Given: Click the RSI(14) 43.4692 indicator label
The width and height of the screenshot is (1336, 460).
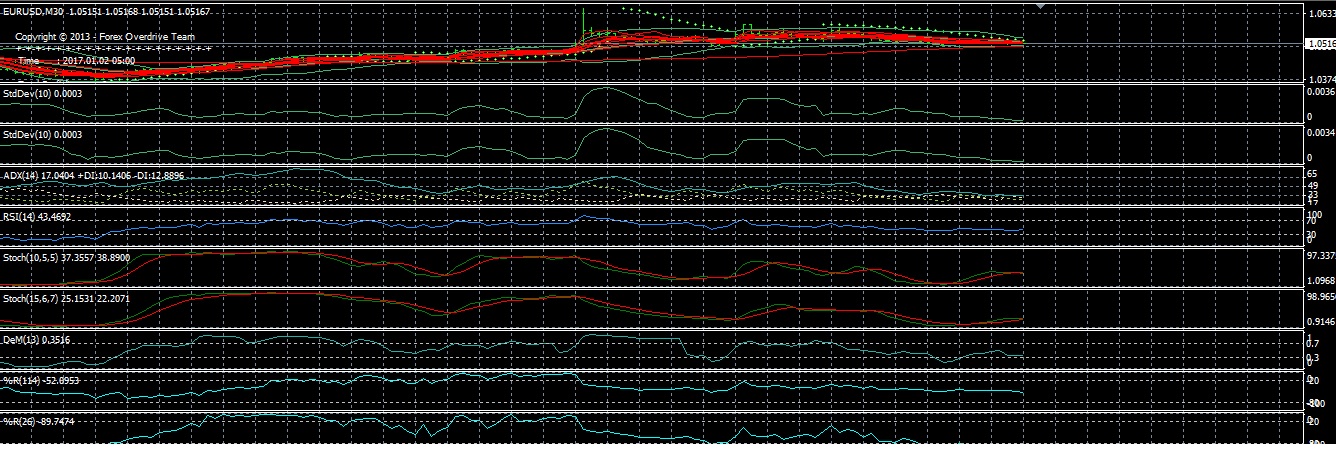Looking at the screenshot, I should click(x=38, y=216).
